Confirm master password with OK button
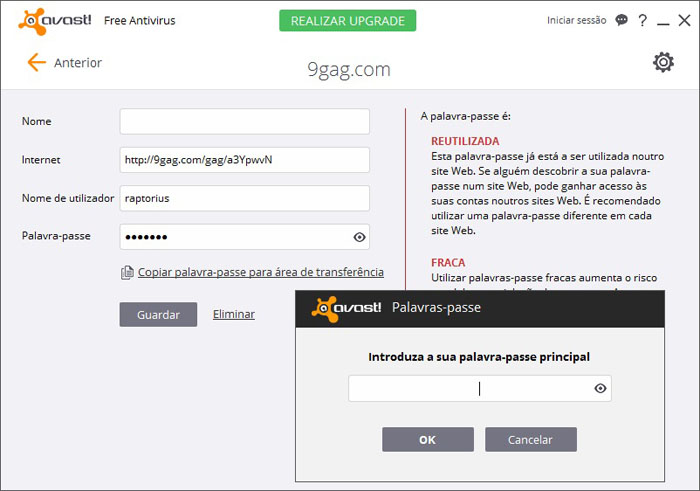The image size is (700, 491). tap(428, 440)
